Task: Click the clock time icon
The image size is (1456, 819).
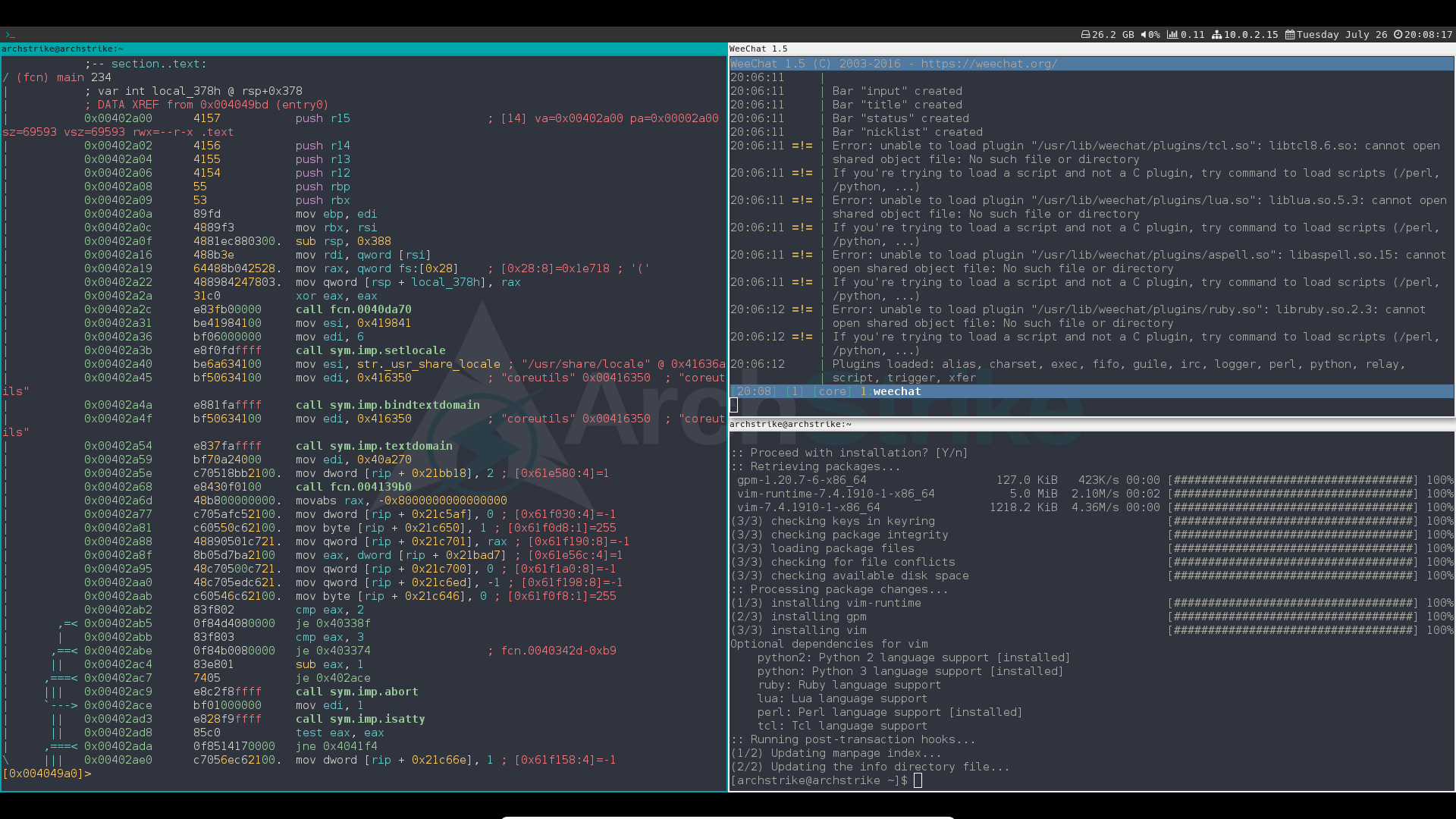Action: tap(1398, 35)
